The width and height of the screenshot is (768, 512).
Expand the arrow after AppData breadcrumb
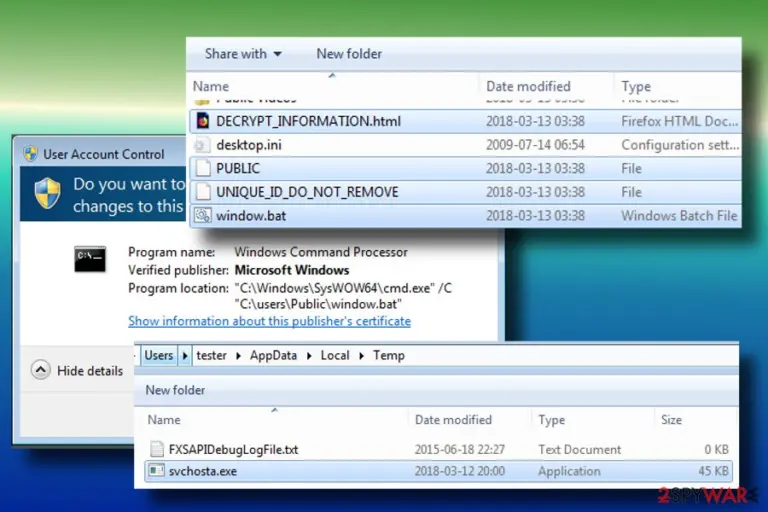[x=309, y=356]
